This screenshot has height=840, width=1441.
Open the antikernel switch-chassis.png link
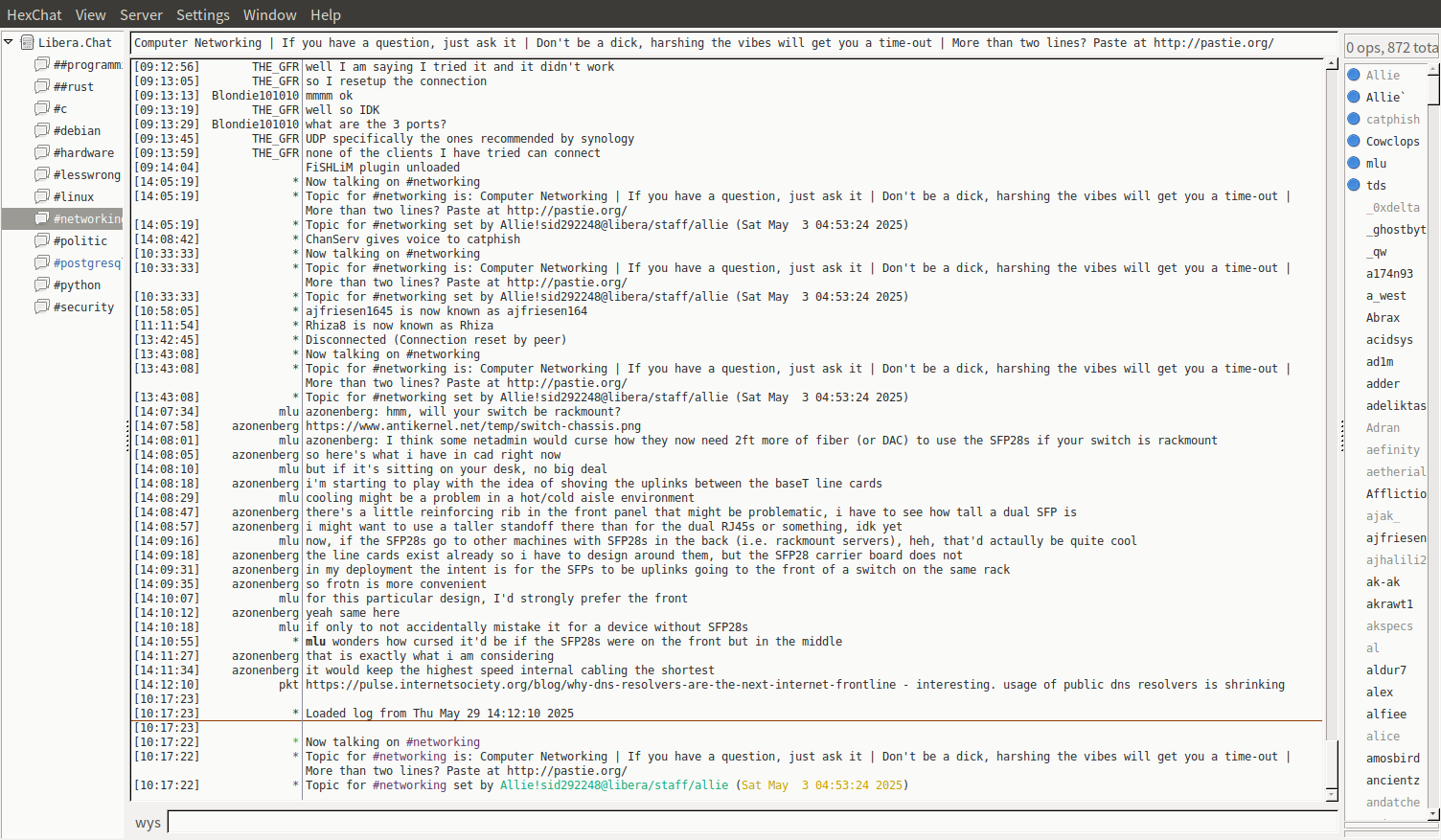(473, 426)
